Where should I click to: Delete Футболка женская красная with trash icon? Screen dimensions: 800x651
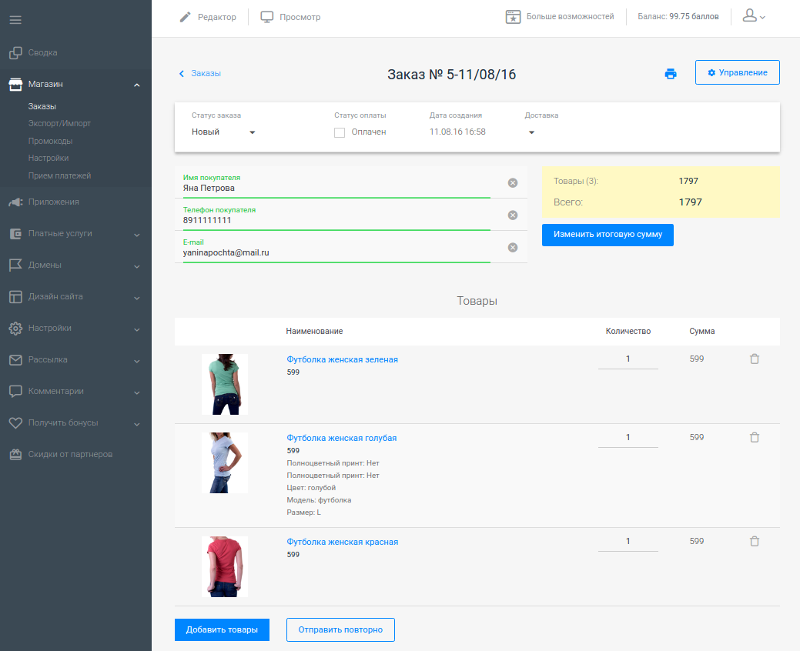click(x=755, y=541)
